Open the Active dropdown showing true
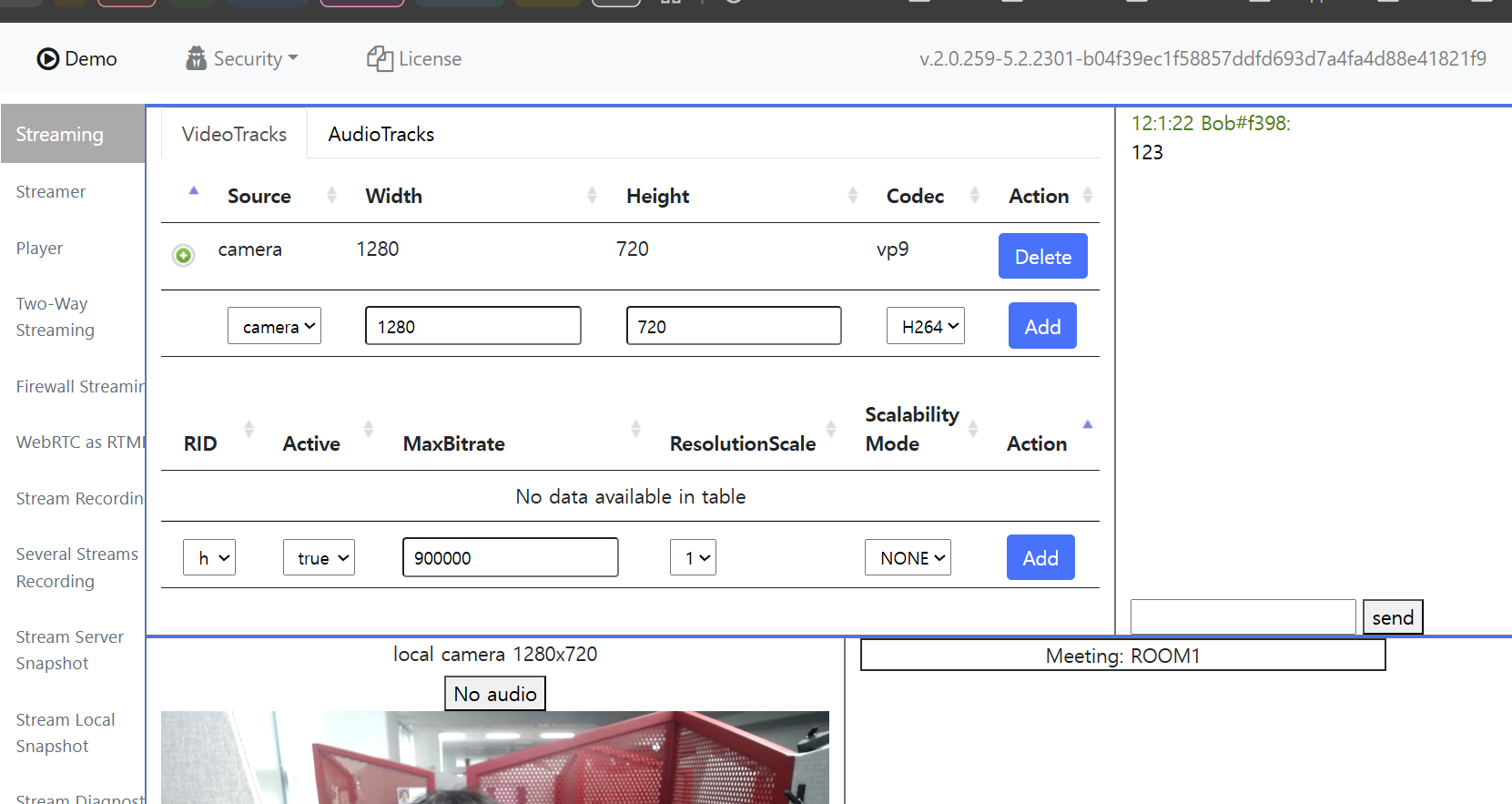 point(319,557)
